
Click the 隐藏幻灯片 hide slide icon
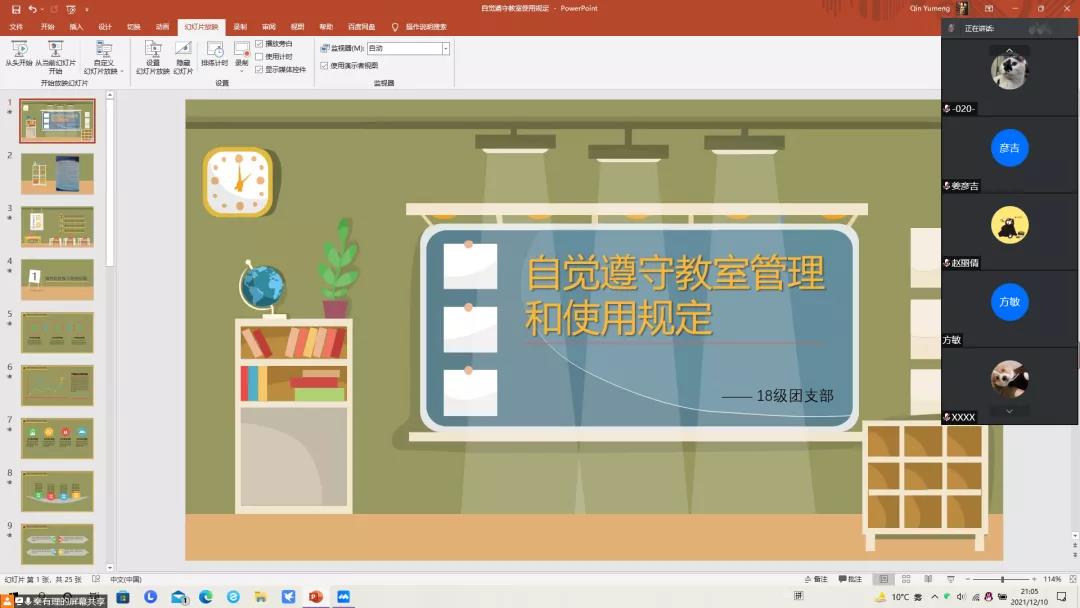(183, 49)
